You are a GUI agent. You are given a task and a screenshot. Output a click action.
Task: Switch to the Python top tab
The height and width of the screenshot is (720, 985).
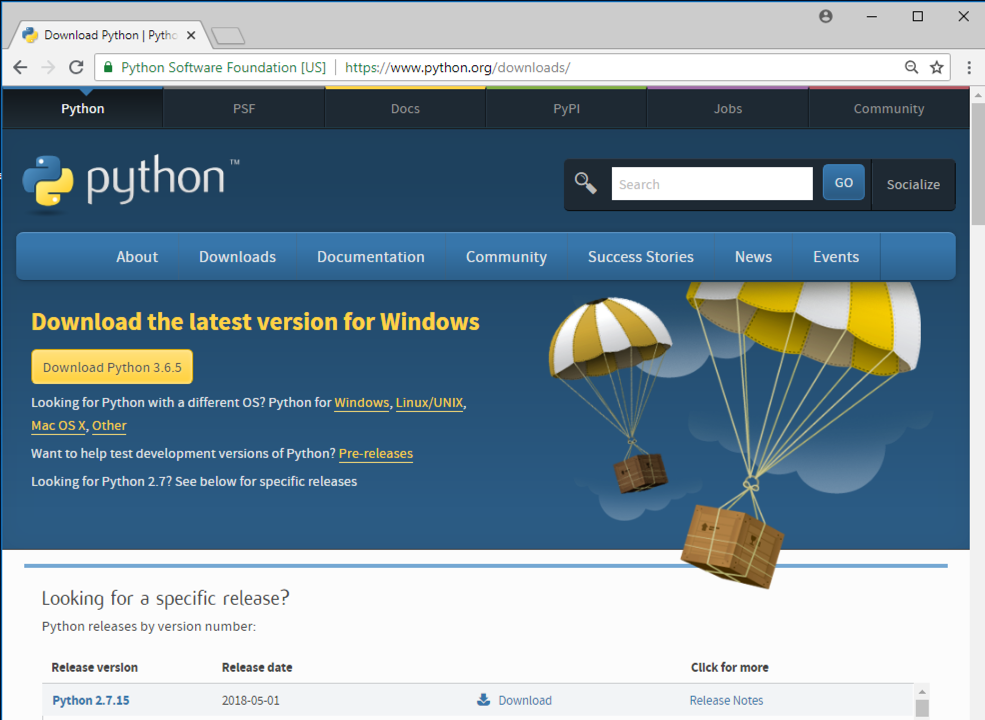coord(83,109)
